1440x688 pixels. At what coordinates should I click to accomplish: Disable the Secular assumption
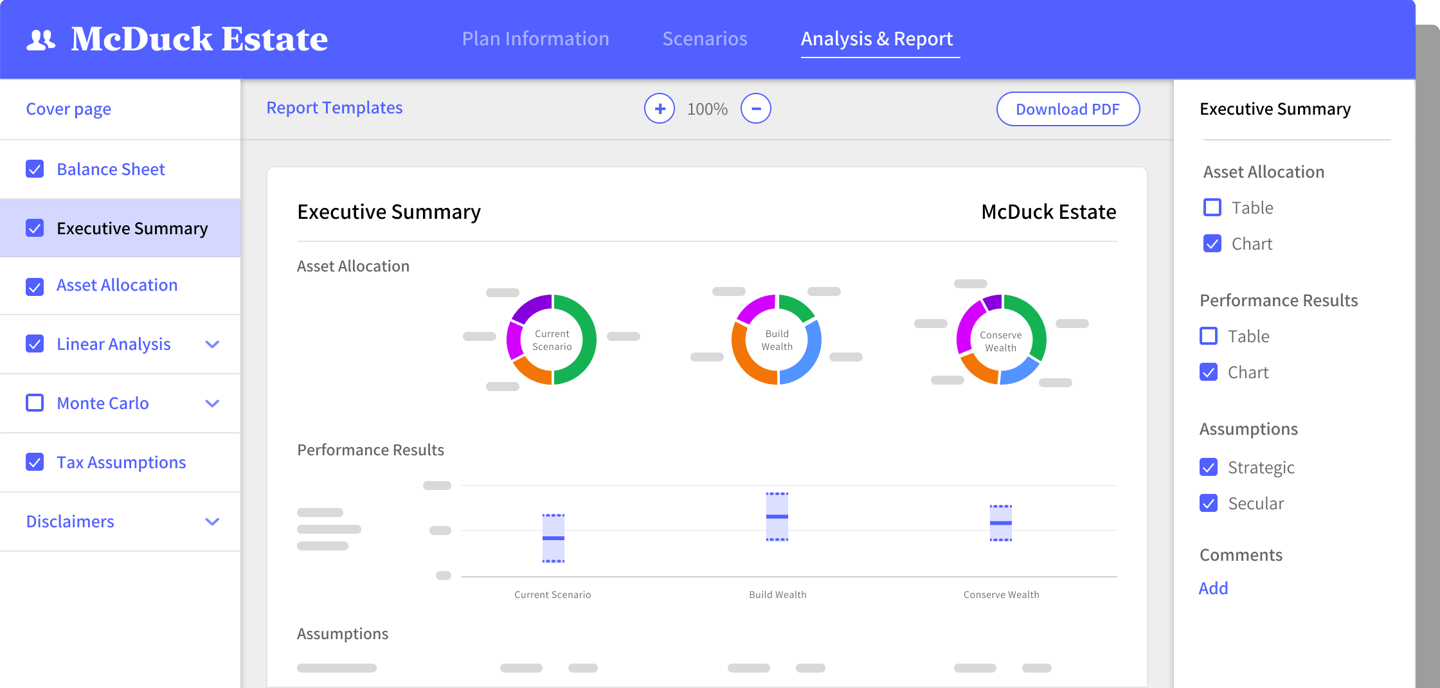pyautogui.click(x=1209, y=503)
